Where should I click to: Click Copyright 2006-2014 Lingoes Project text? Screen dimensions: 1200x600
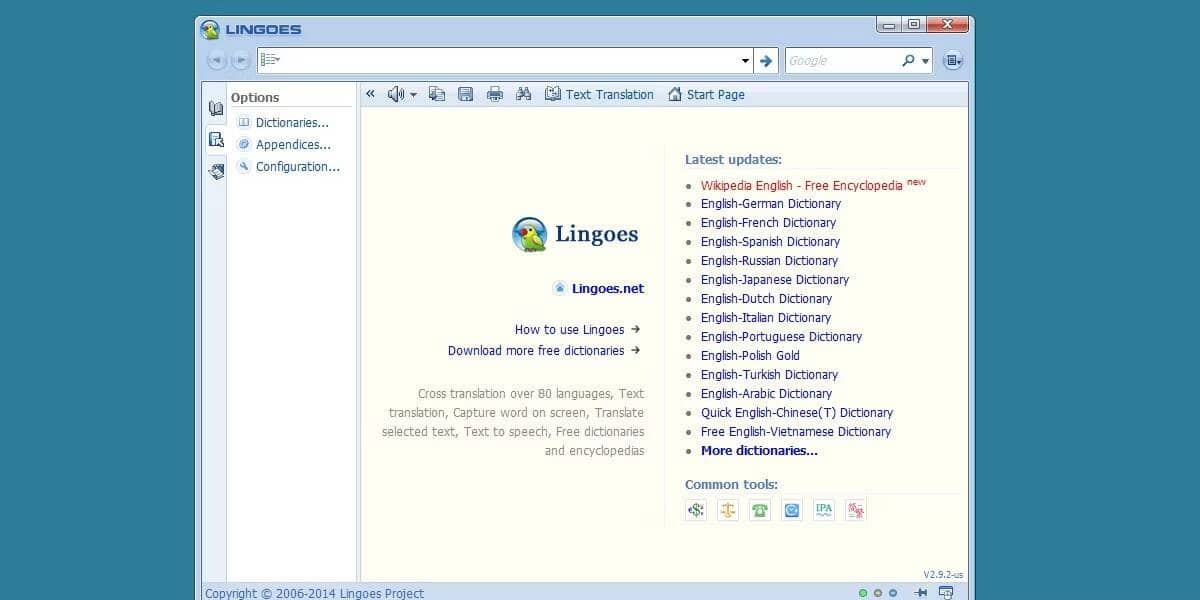coord(314,593)
